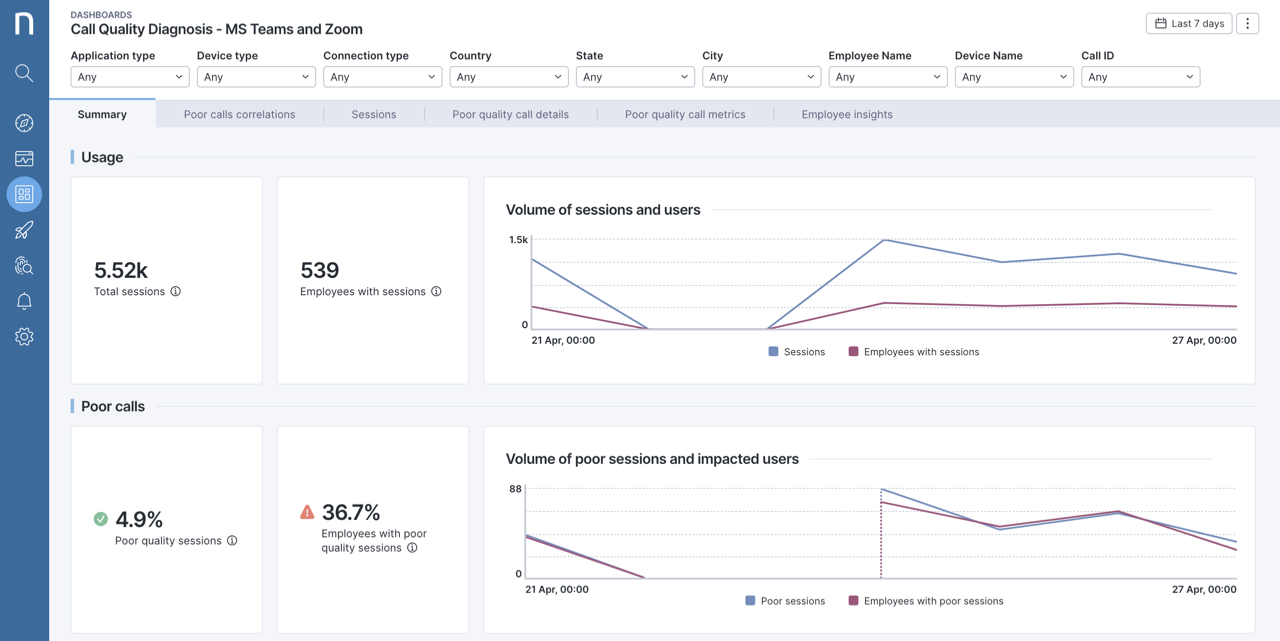The image size is (1280, 641).
Task: Open the monitoring panel icon below the compass
Action: [x=24, y=158]
